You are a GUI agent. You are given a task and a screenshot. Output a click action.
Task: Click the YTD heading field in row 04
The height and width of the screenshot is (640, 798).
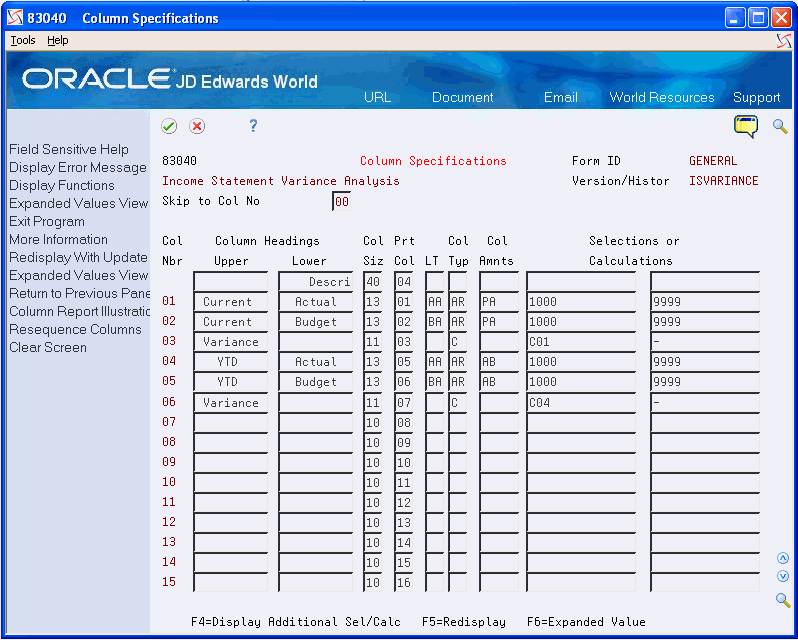231,361
